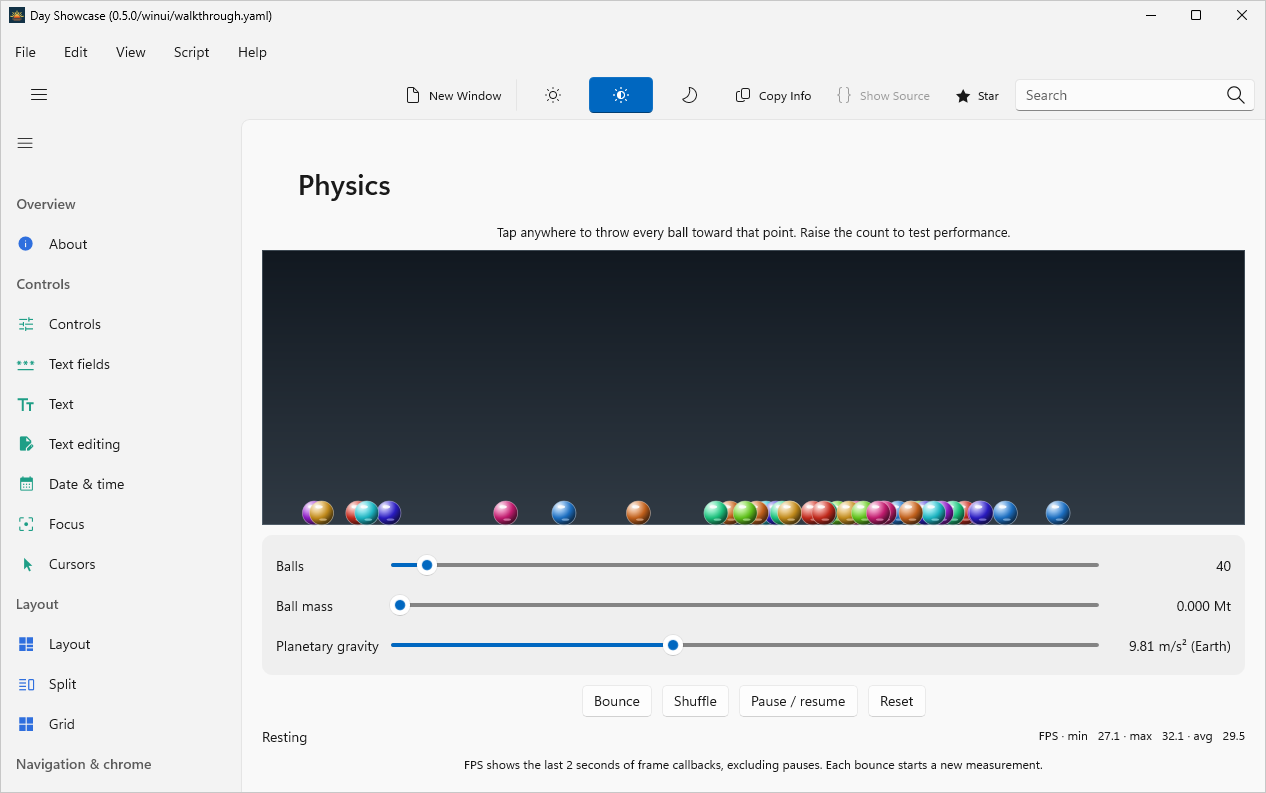The width and height of the screenshot is (1266, 793).
Task: Click the 0.000 Mt mass value
Action: tap(1204, 606)
